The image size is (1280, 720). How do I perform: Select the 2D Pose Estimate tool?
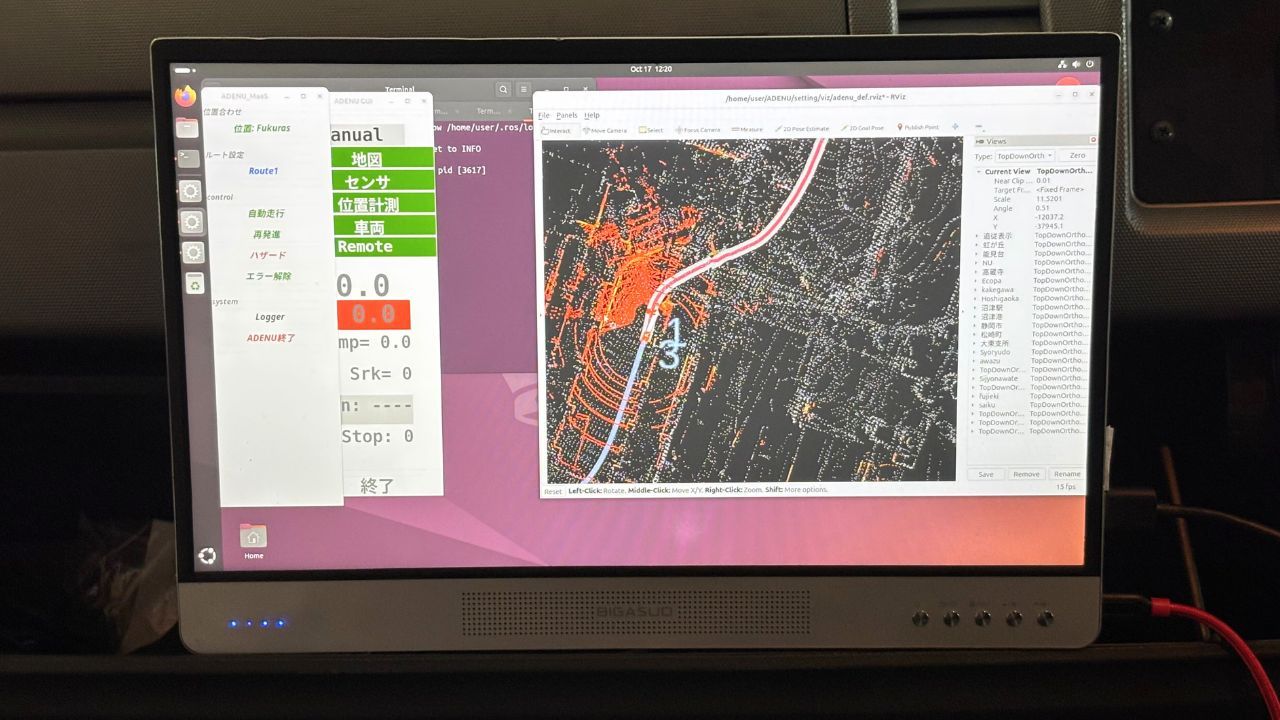pos(802,128)
